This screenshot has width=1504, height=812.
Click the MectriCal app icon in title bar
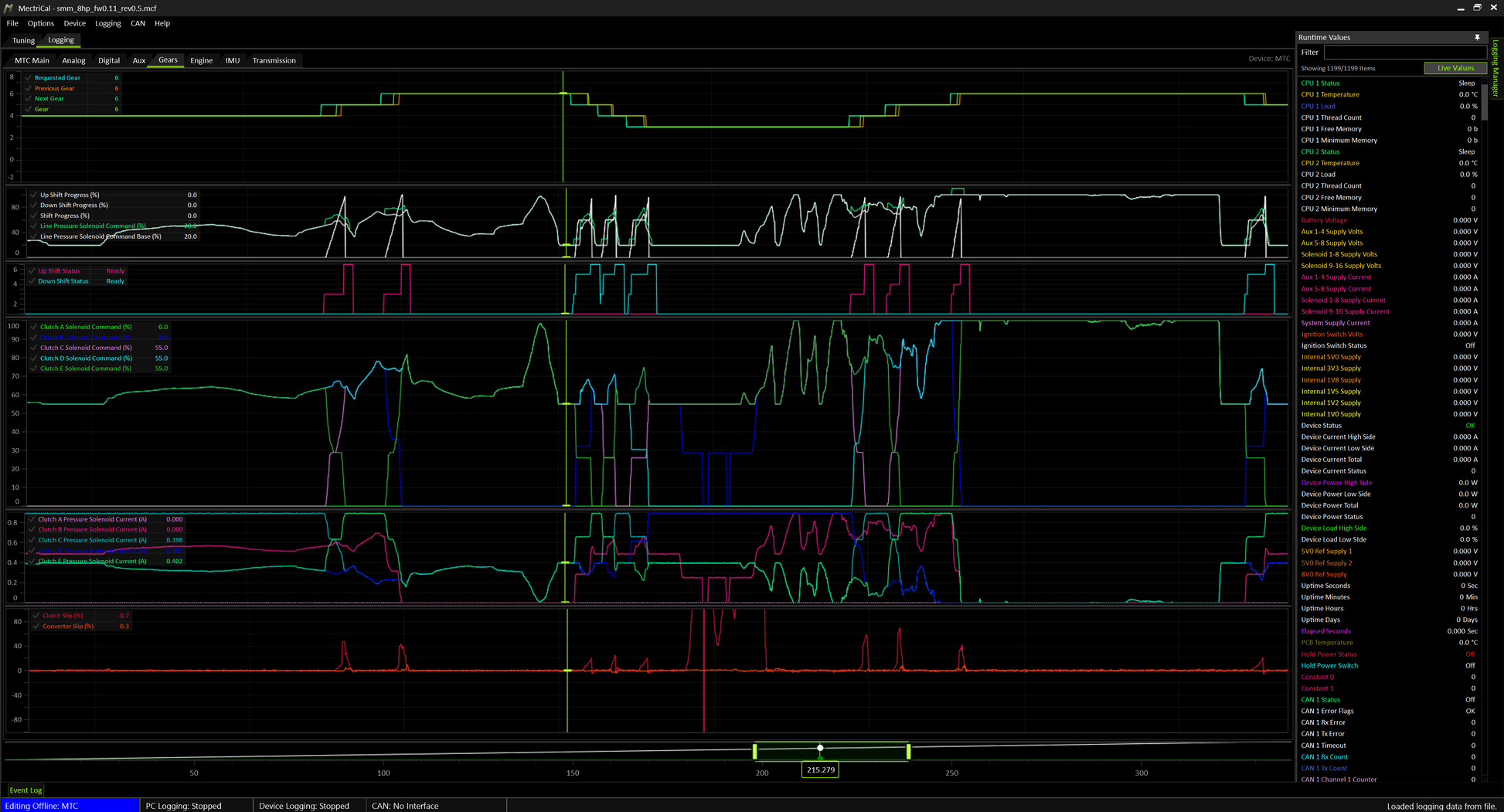pyautogui.click(x=9, y=8)
